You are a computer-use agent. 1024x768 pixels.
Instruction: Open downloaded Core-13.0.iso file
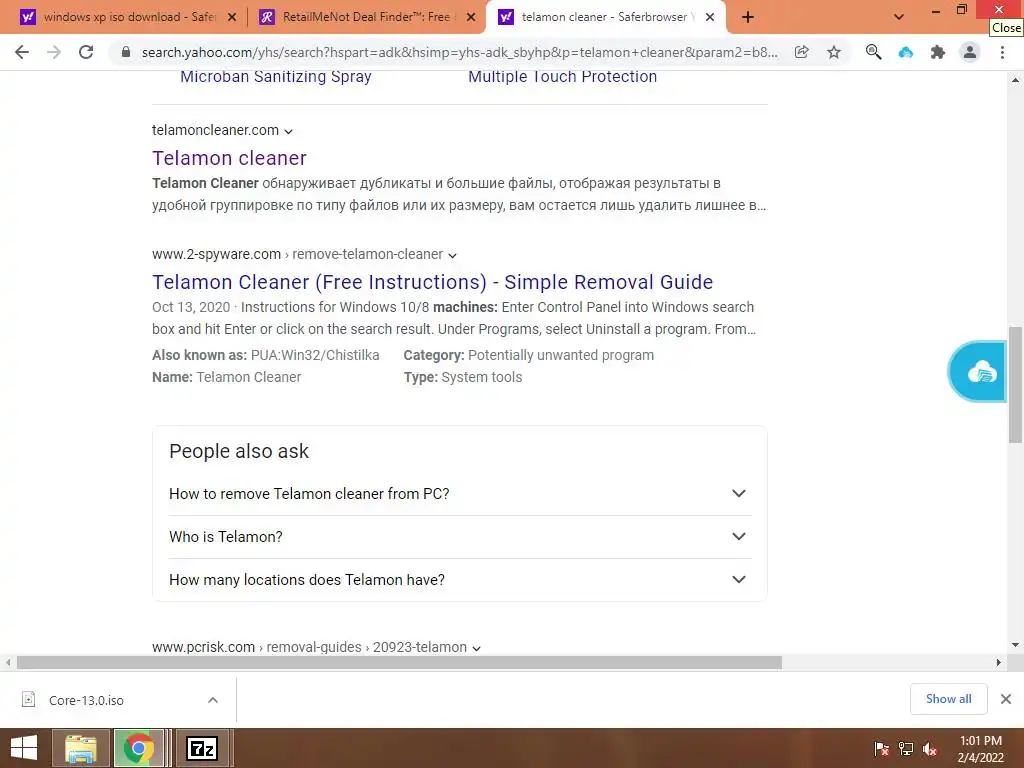[85, 700]
